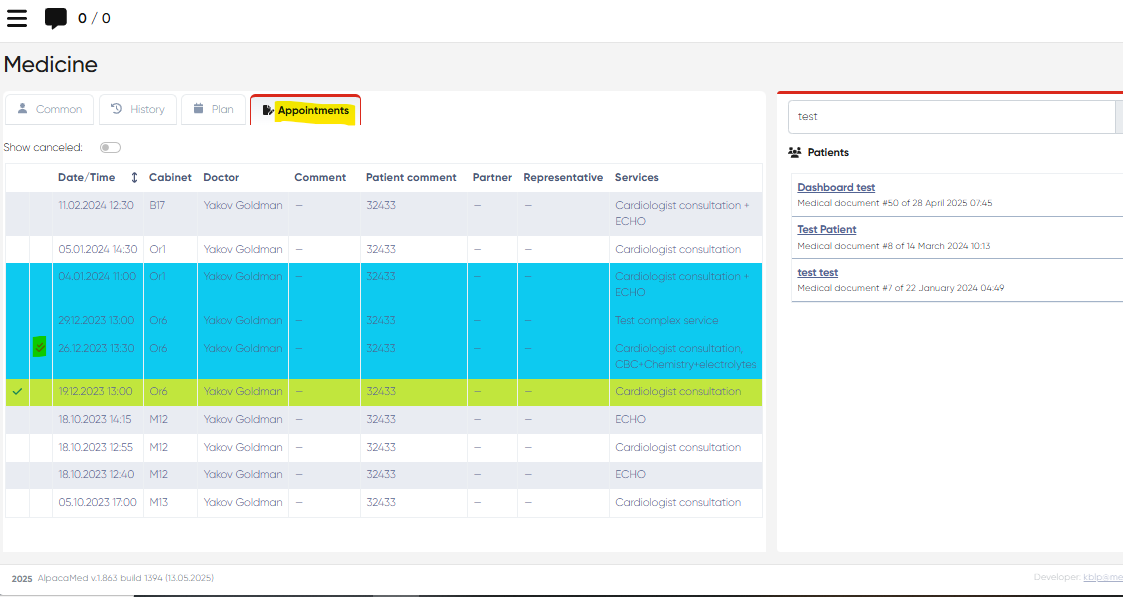Click the Patients group icon
Image resolution: width=1123 pixels, height=597 pixels.
click(x=795, y=153)
